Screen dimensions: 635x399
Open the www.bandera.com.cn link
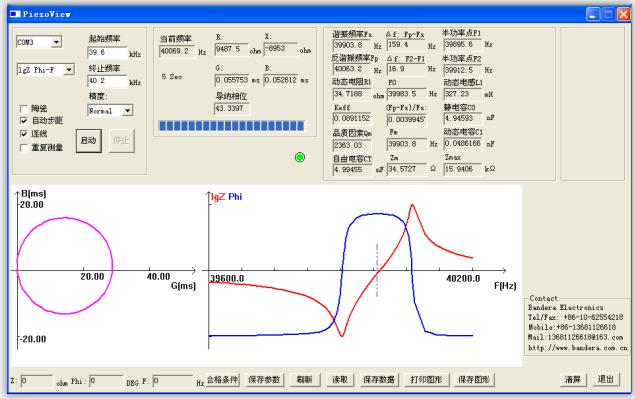[x=577, y=348]
